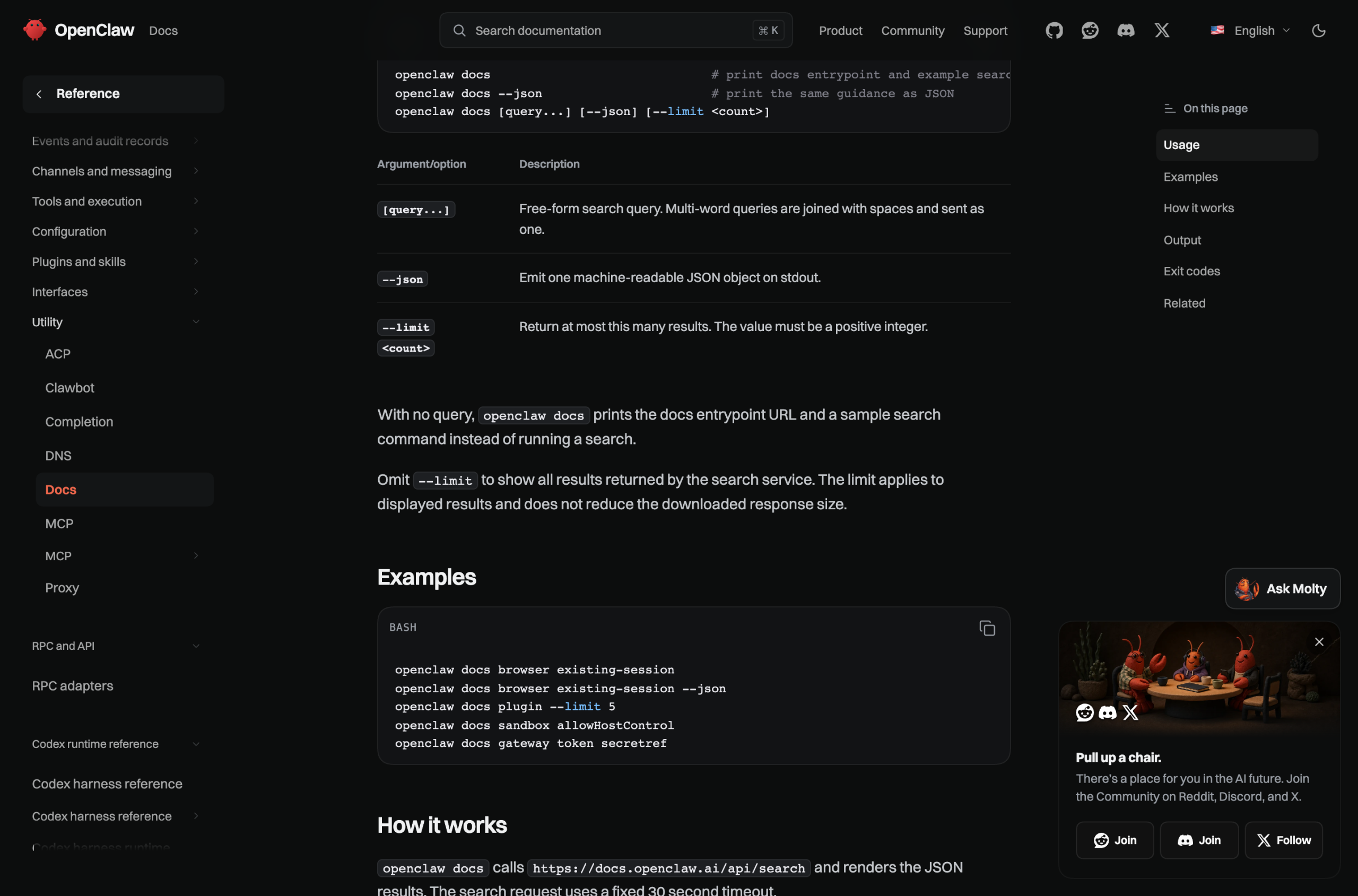Expand Interfaces section

pyautogui.click(x=116, y=292)
